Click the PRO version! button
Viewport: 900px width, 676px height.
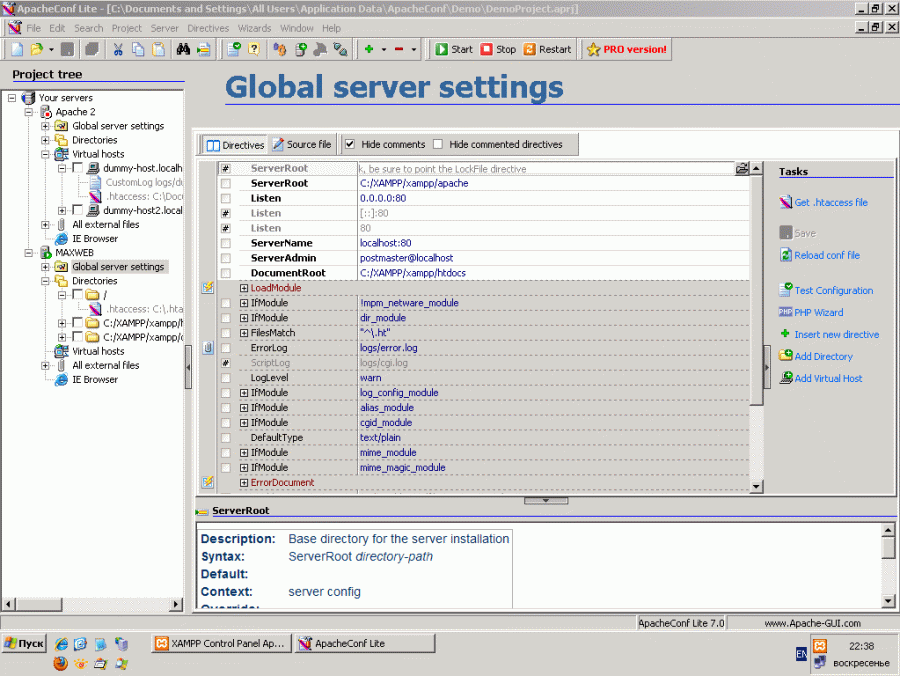click(x=627, y=49)
